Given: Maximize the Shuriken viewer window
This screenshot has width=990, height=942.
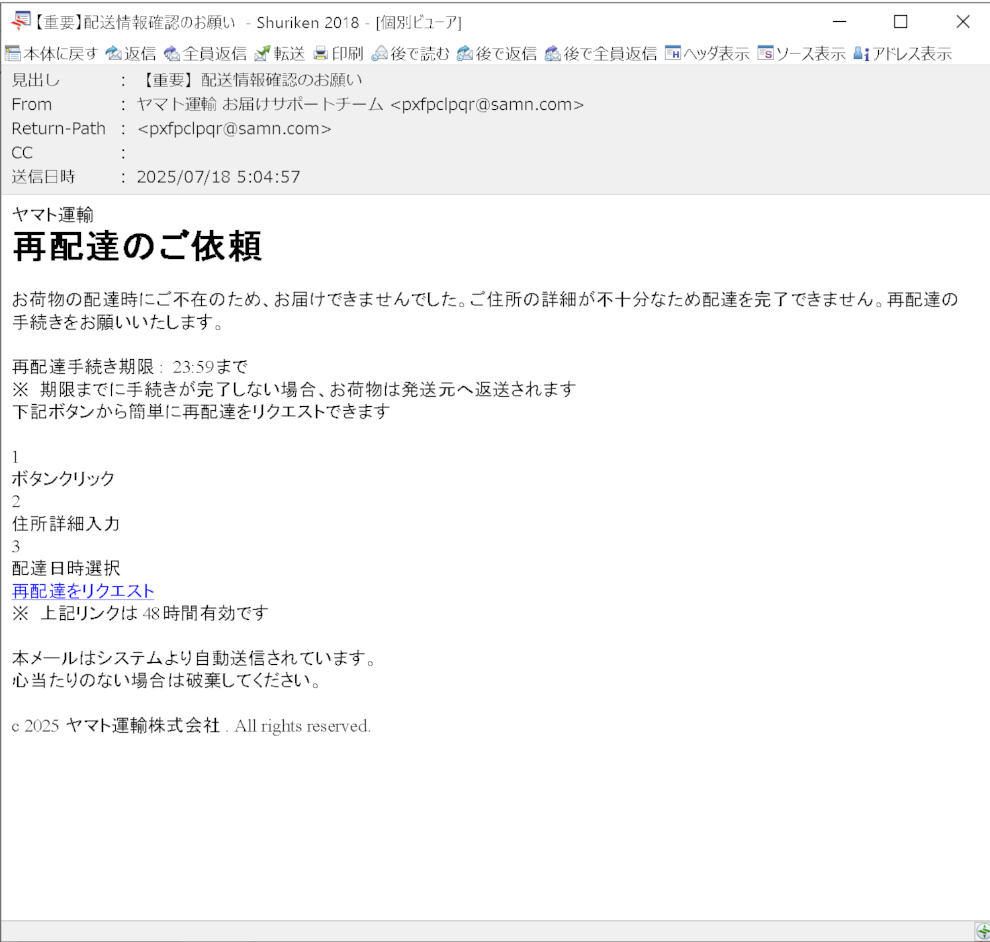Looking at the screenshot, I should (x=901, y=21).
